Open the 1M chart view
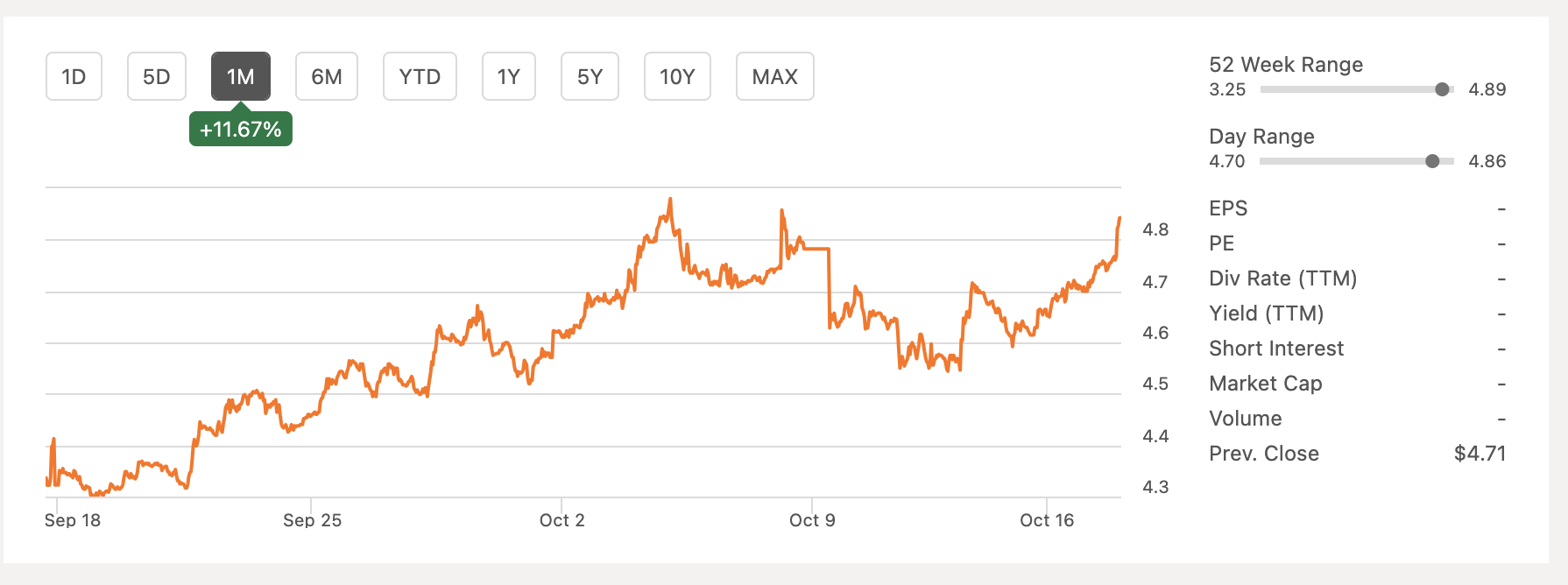The image size is (1568, 585). click(239, 76)
